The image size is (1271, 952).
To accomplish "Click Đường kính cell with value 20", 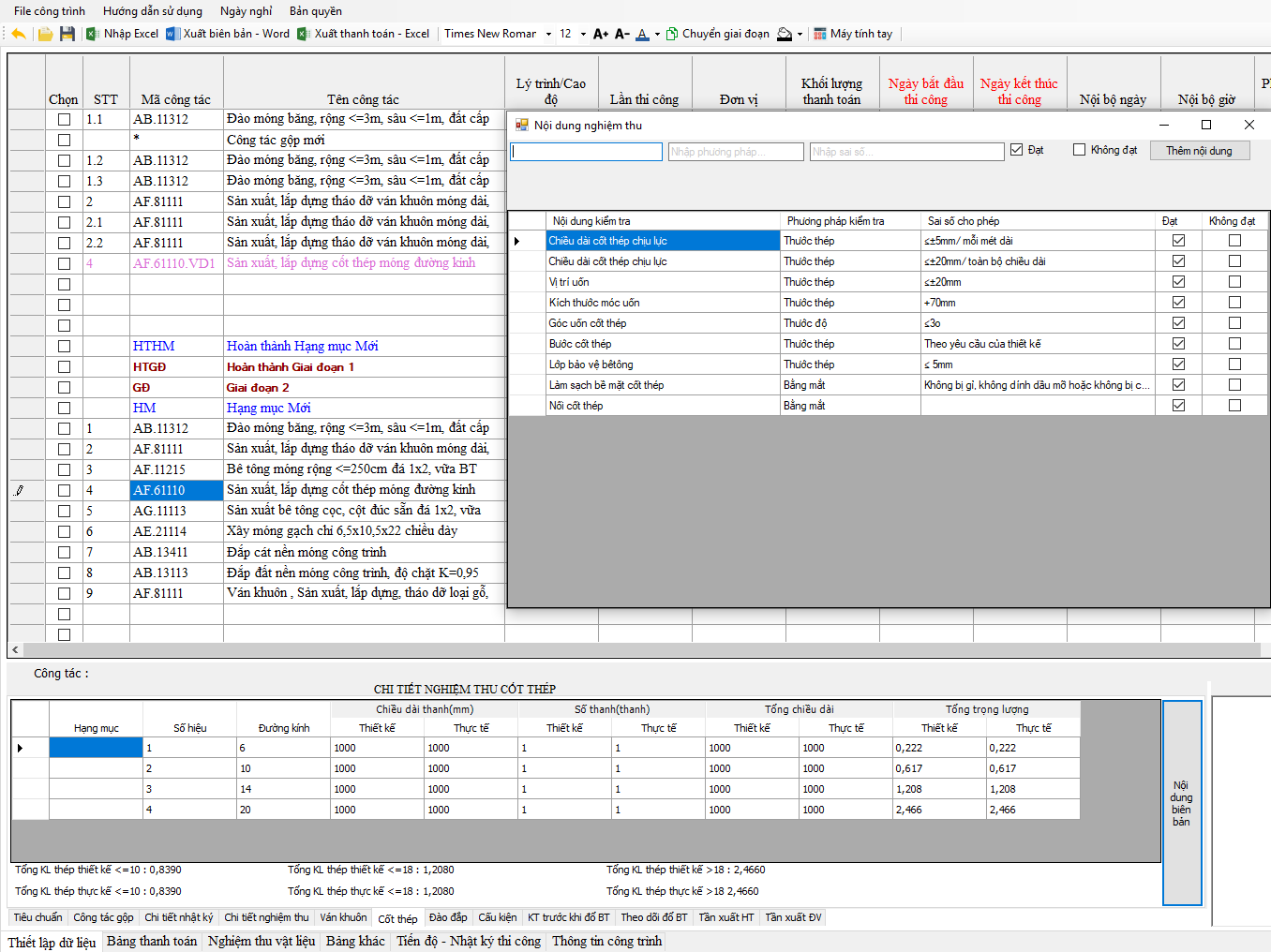I will click(x=283, y=810).
